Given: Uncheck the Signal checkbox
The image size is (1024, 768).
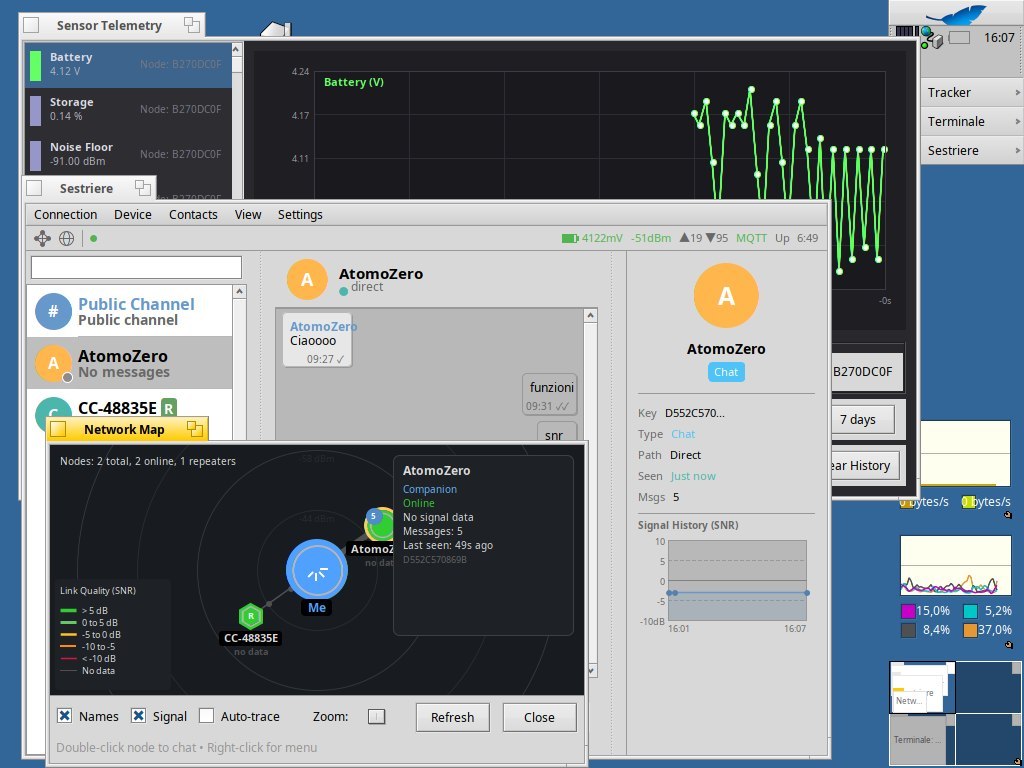Looking at the screenshot, I should coord(139,716).
